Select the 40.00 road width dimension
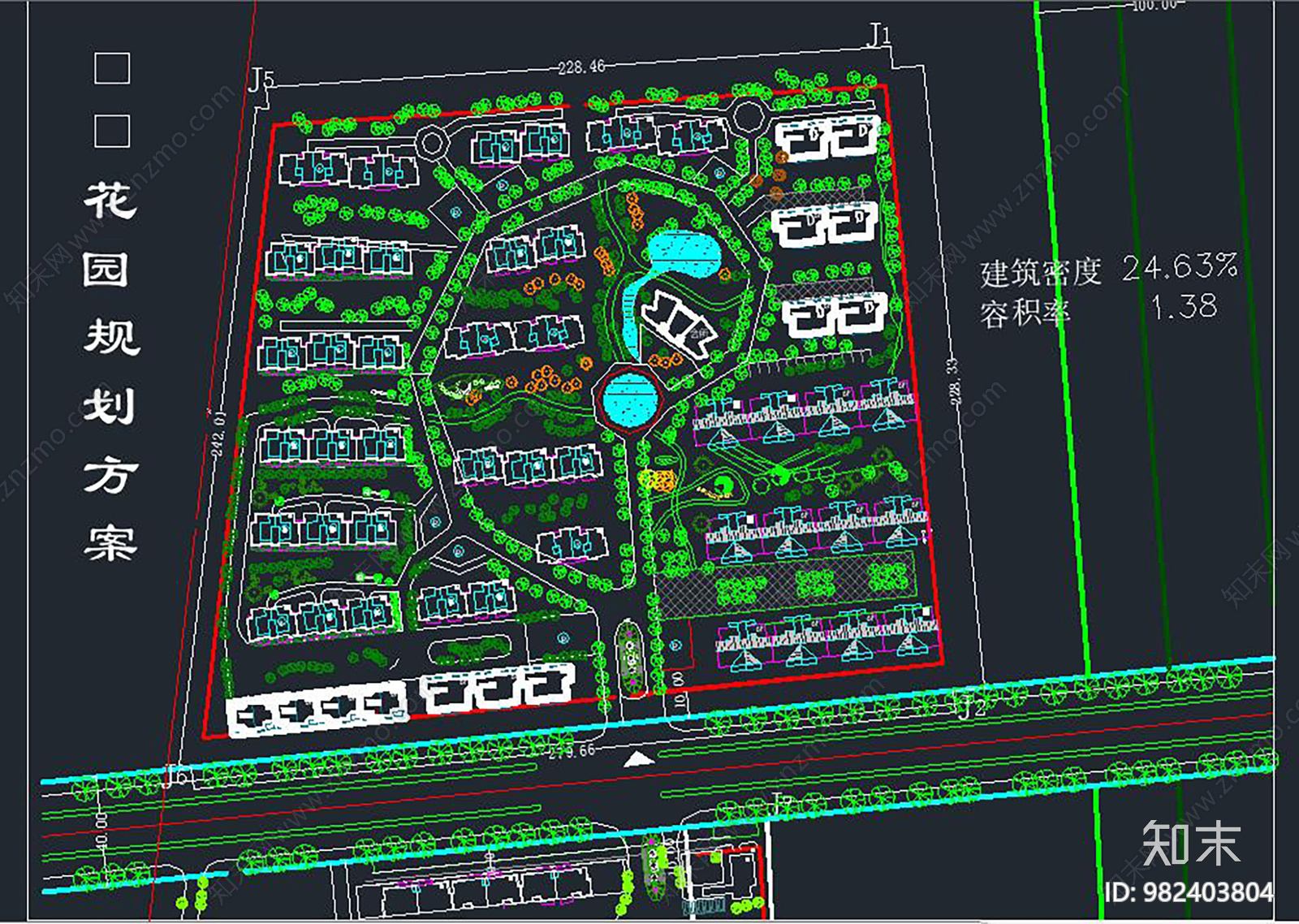The width and height of the screenshot is (1299, 924). pyautogui.click(x=101, y=831)
